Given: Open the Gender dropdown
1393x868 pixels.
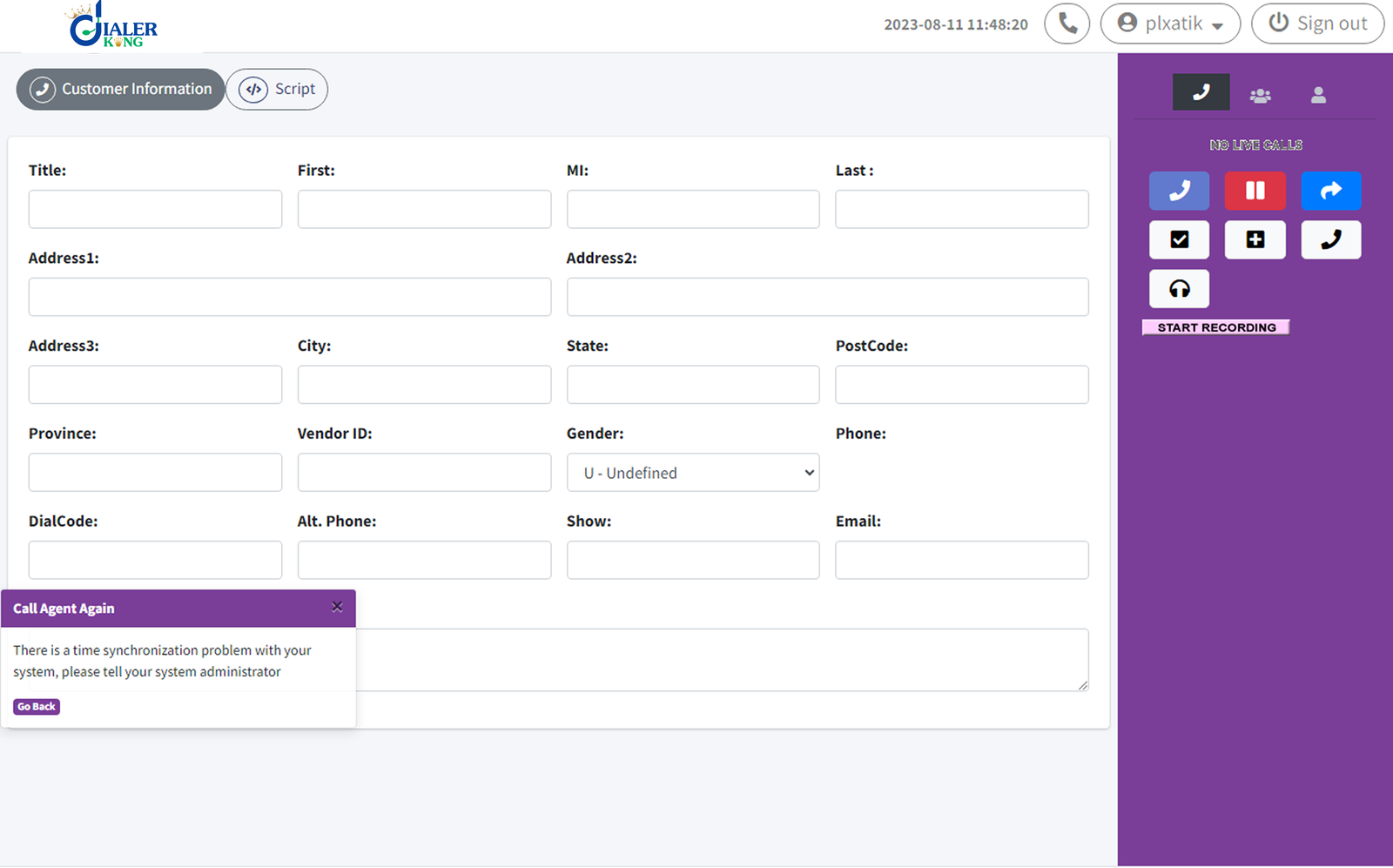Looking at the screenshot, I should [693, 473].
